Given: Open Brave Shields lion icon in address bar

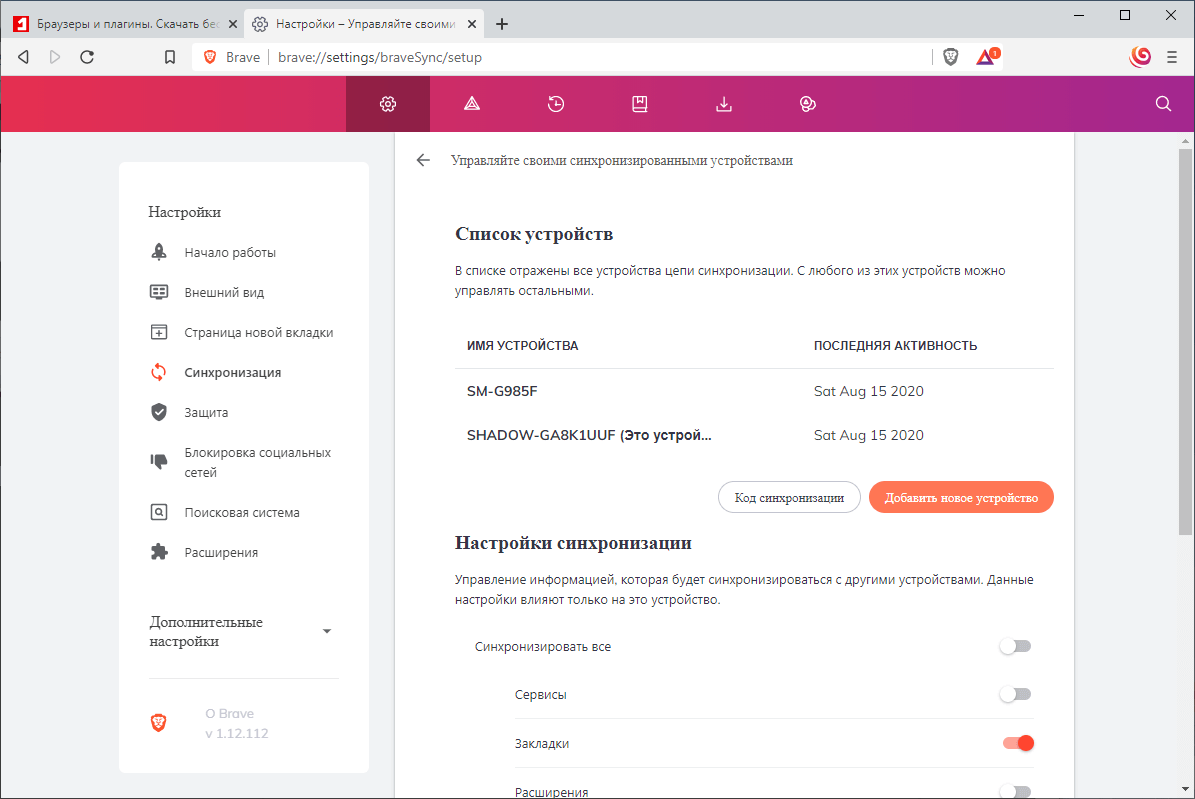Looking at the screenshot, I should (950, 57).
